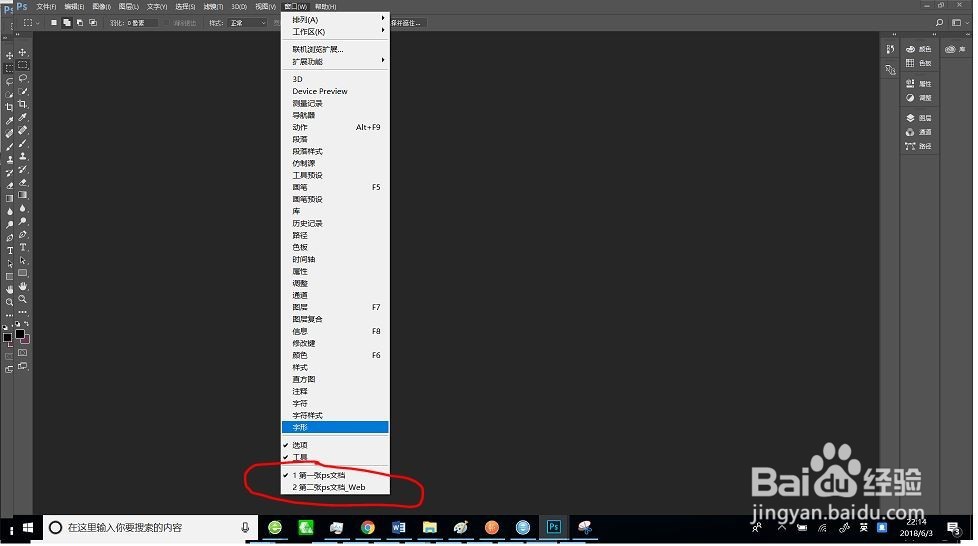Open the 文件(F) menu
The height and width of the screenshot is (546, 978).
46,6
